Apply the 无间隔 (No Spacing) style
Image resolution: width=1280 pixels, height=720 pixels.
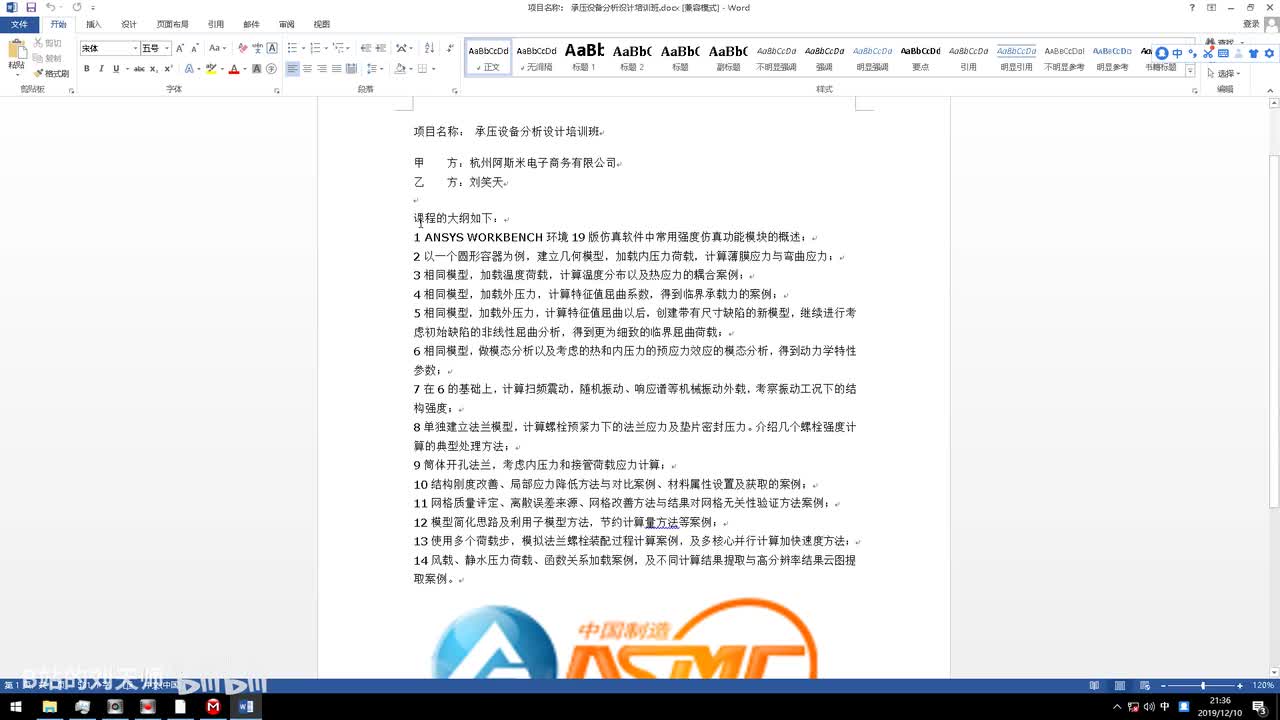(537, 58)
